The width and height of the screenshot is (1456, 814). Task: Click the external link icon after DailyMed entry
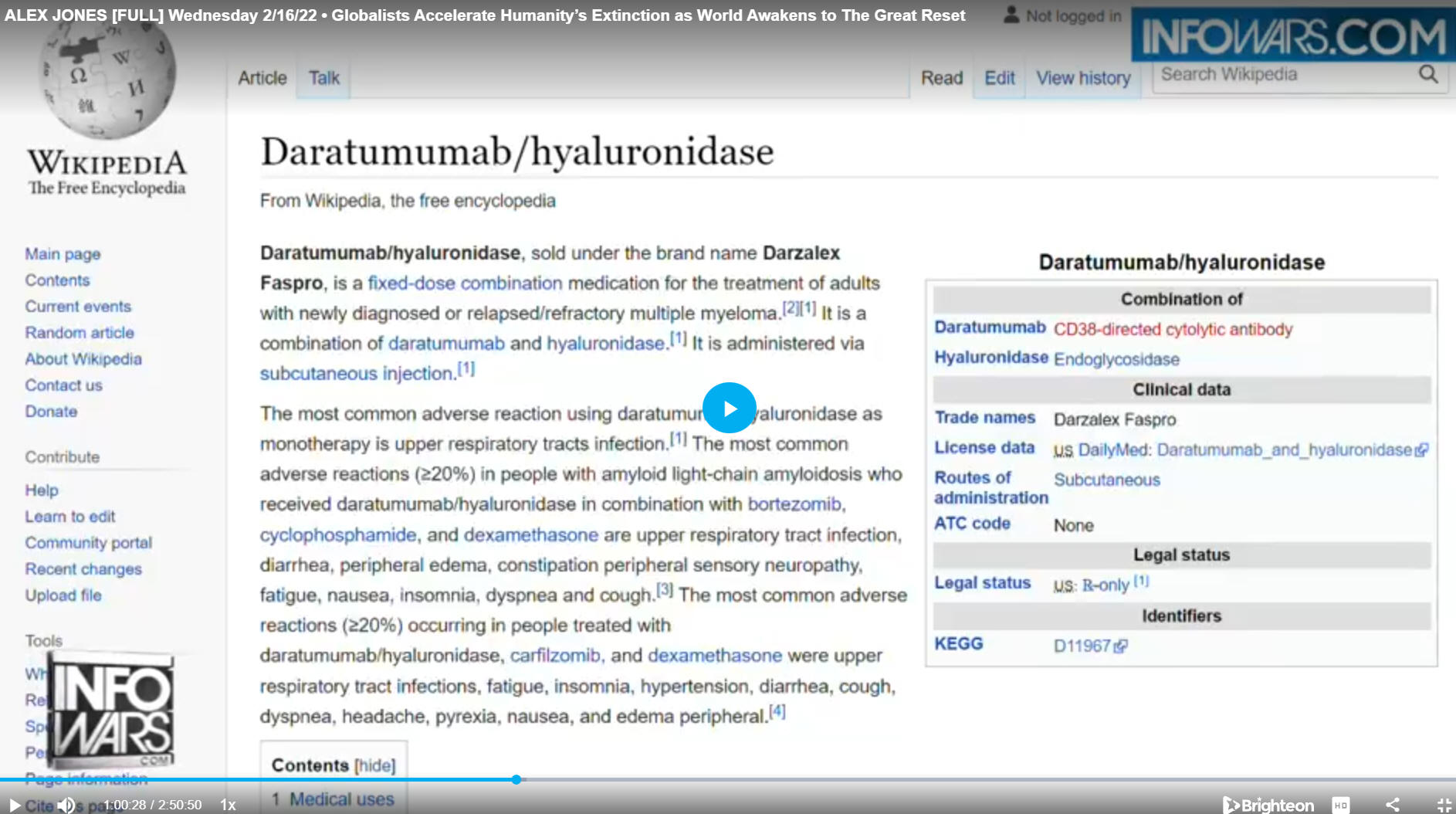[x=1421, y=451]
